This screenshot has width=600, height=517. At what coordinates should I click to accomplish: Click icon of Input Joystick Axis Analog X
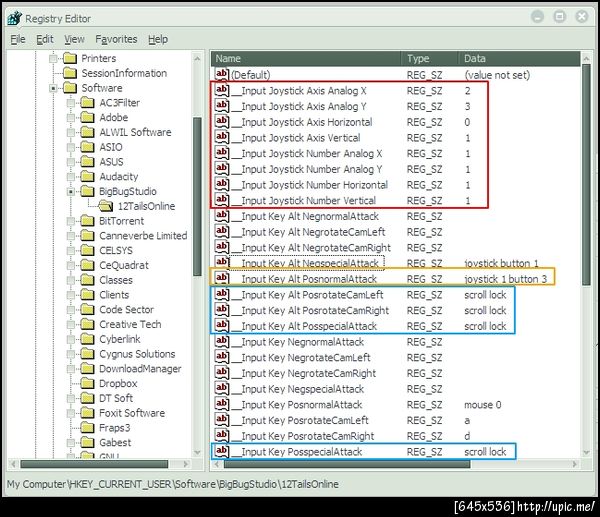[x=222, y=90]
